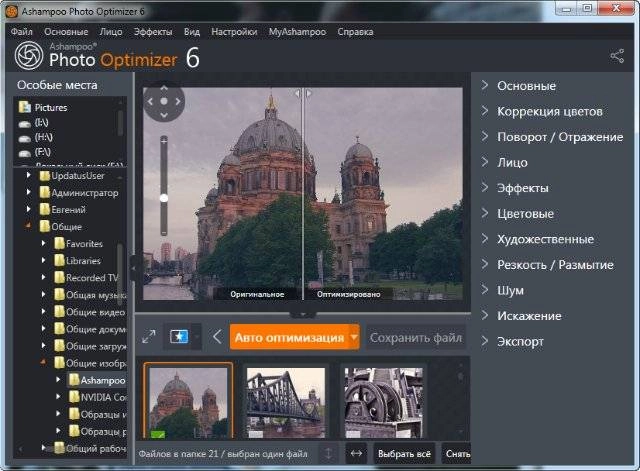Center the preview using pan pad dot
This screenshot has width=640, height=471.
(164, 101)
